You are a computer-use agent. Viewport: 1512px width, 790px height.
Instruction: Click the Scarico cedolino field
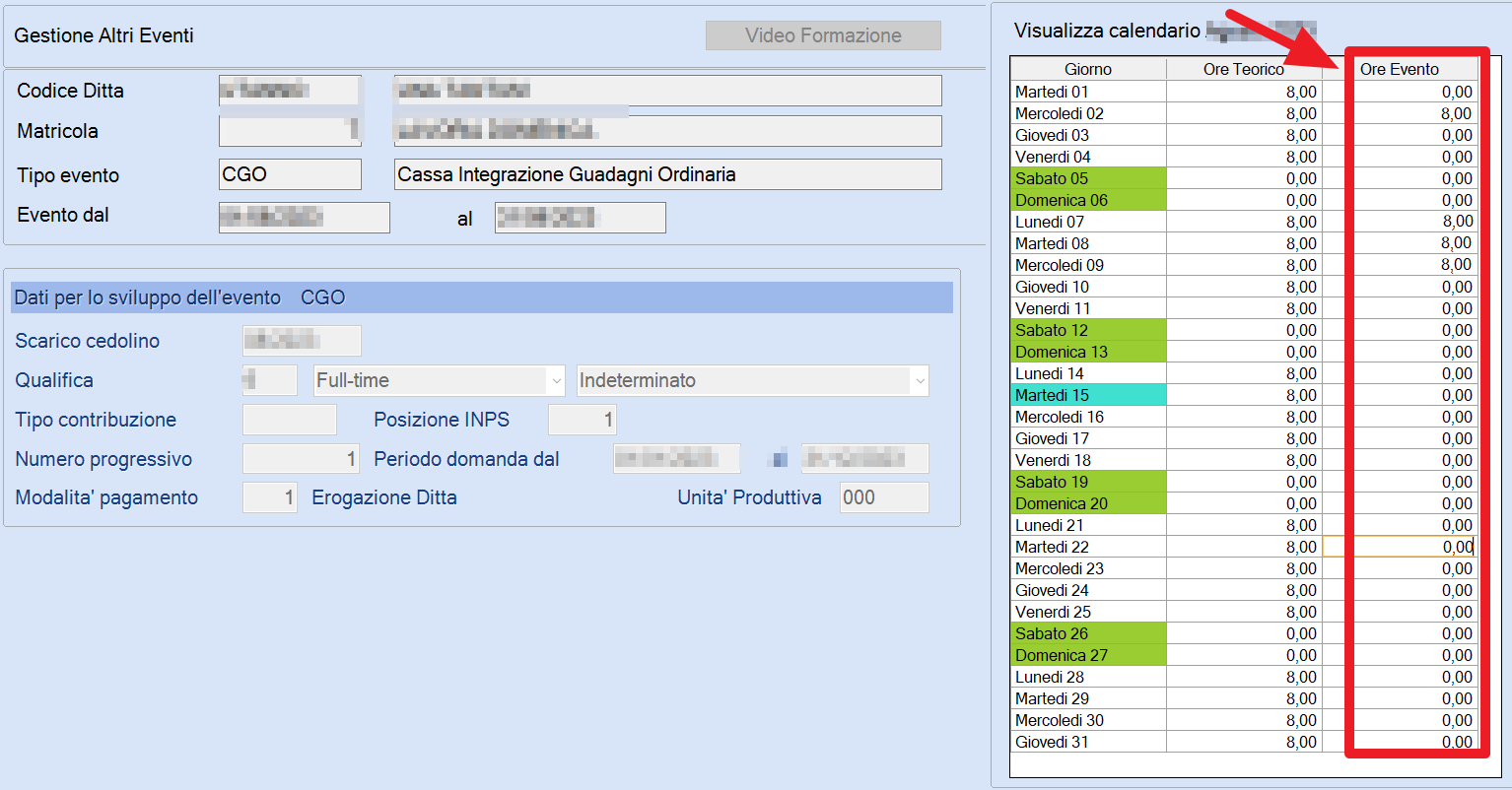(x=302, y=341)
